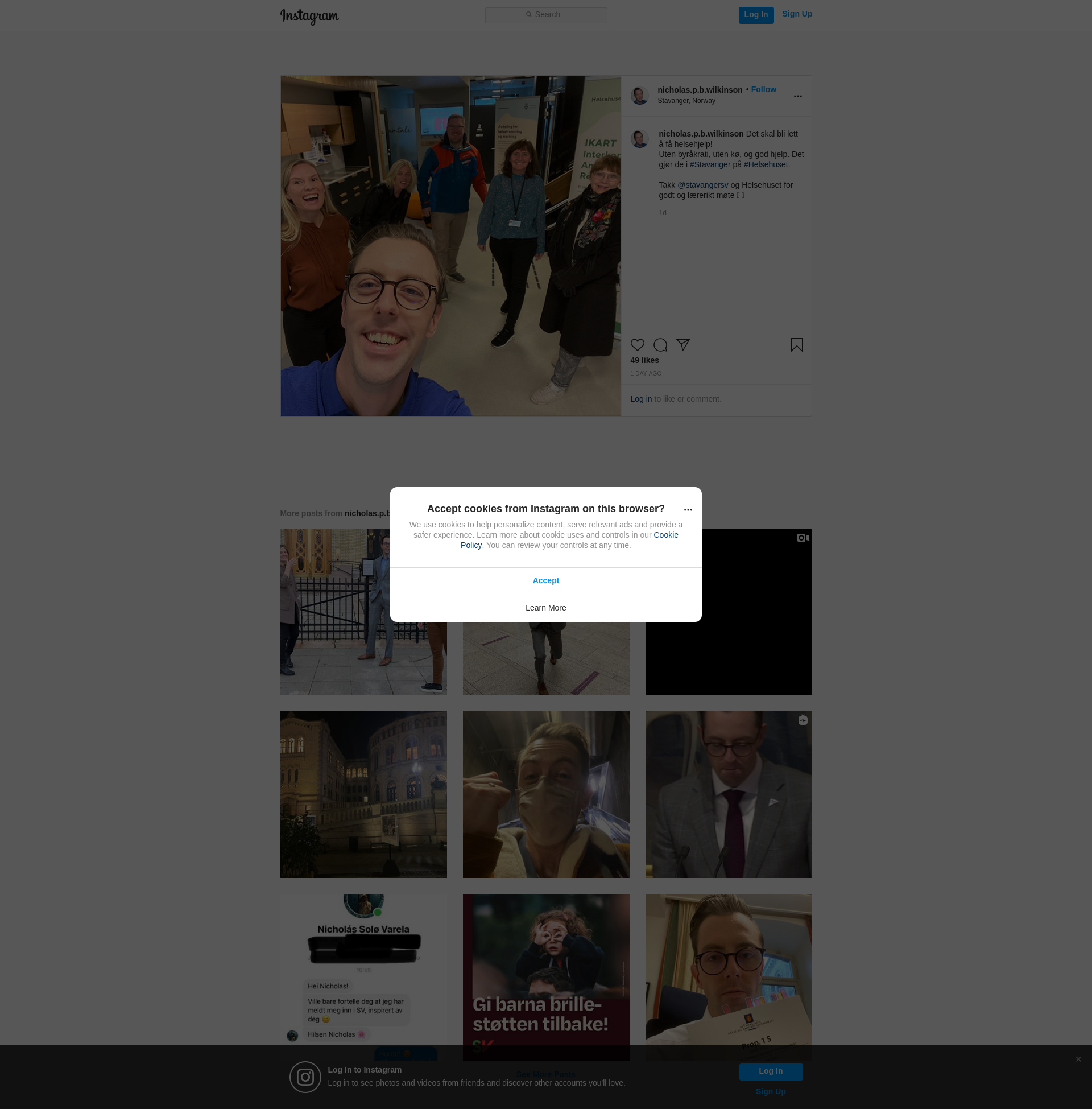Save post with bookmark icon

(x=796, y=345)
